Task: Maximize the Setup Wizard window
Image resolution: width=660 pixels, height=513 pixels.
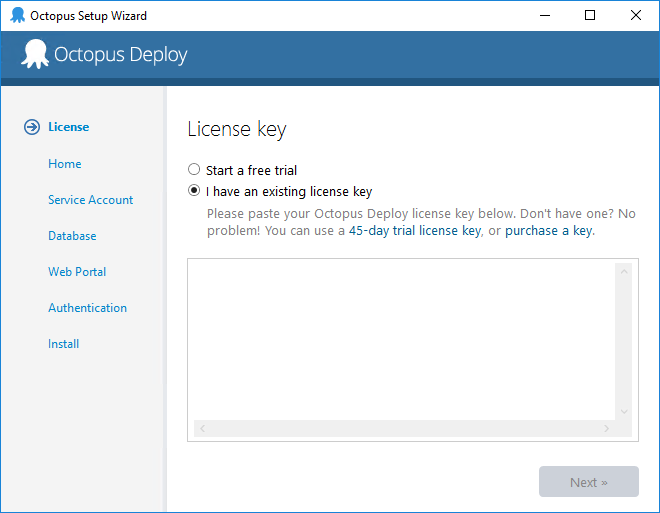Action: (x=590, y=16)
